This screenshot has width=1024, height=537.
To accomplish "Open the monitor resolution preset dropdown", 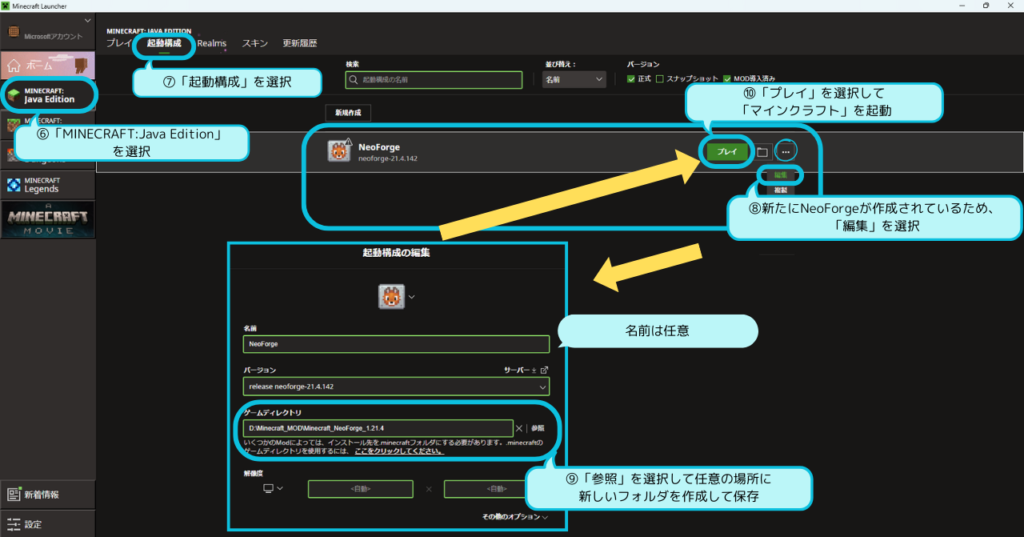I will point(273,488).
